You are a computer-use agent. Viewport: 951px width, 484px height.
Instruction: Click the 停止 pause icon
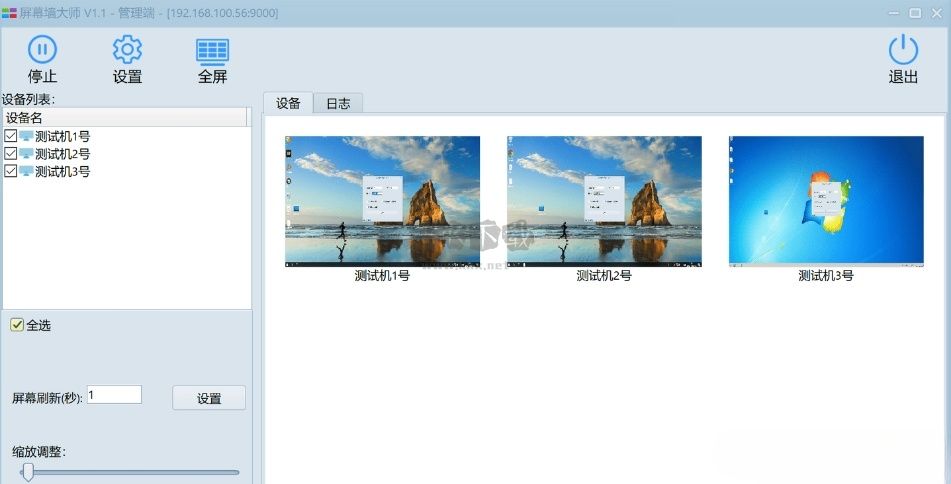(42, 49)
